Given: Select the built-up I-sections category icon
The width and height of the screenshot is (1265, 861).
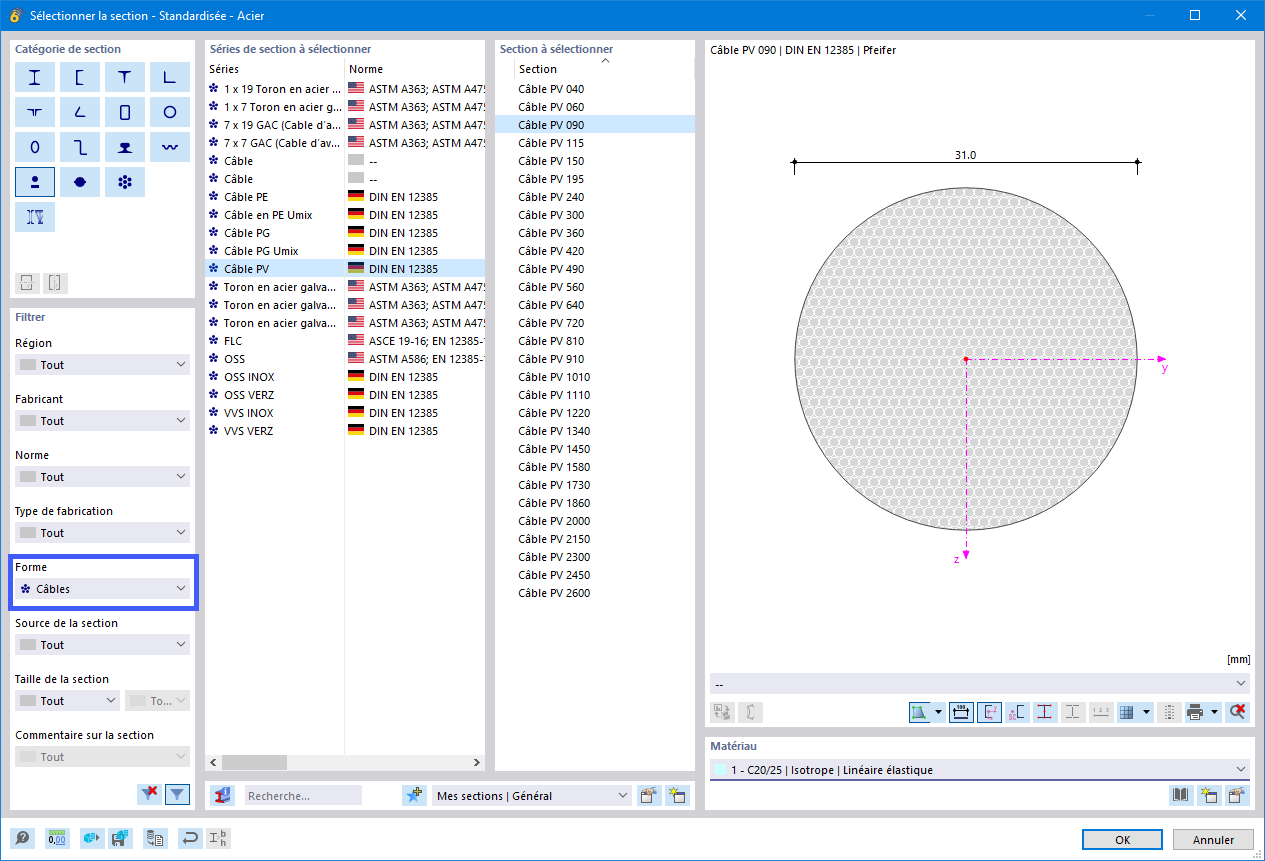Looking at the screenshot, I should [35, 217].
